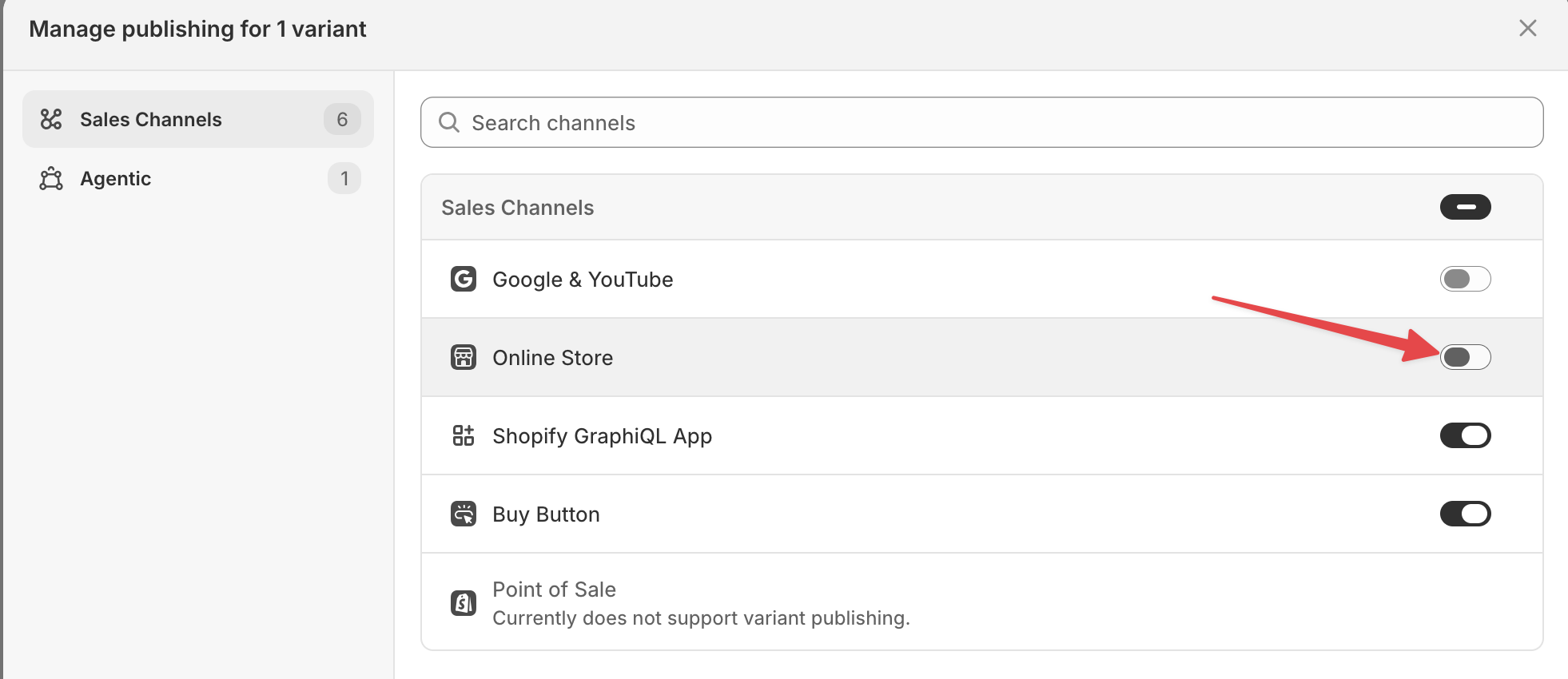The image size is (1568, 679).
Task: Disable the Buy Button toggle
Action: (1465, 514)
